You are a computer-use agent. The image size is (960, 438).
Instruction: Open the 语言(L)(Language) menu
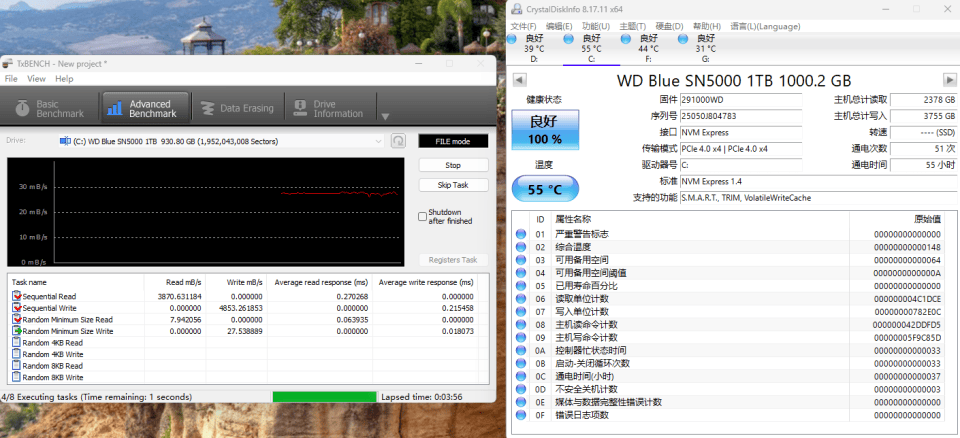[x=765, y=26]
